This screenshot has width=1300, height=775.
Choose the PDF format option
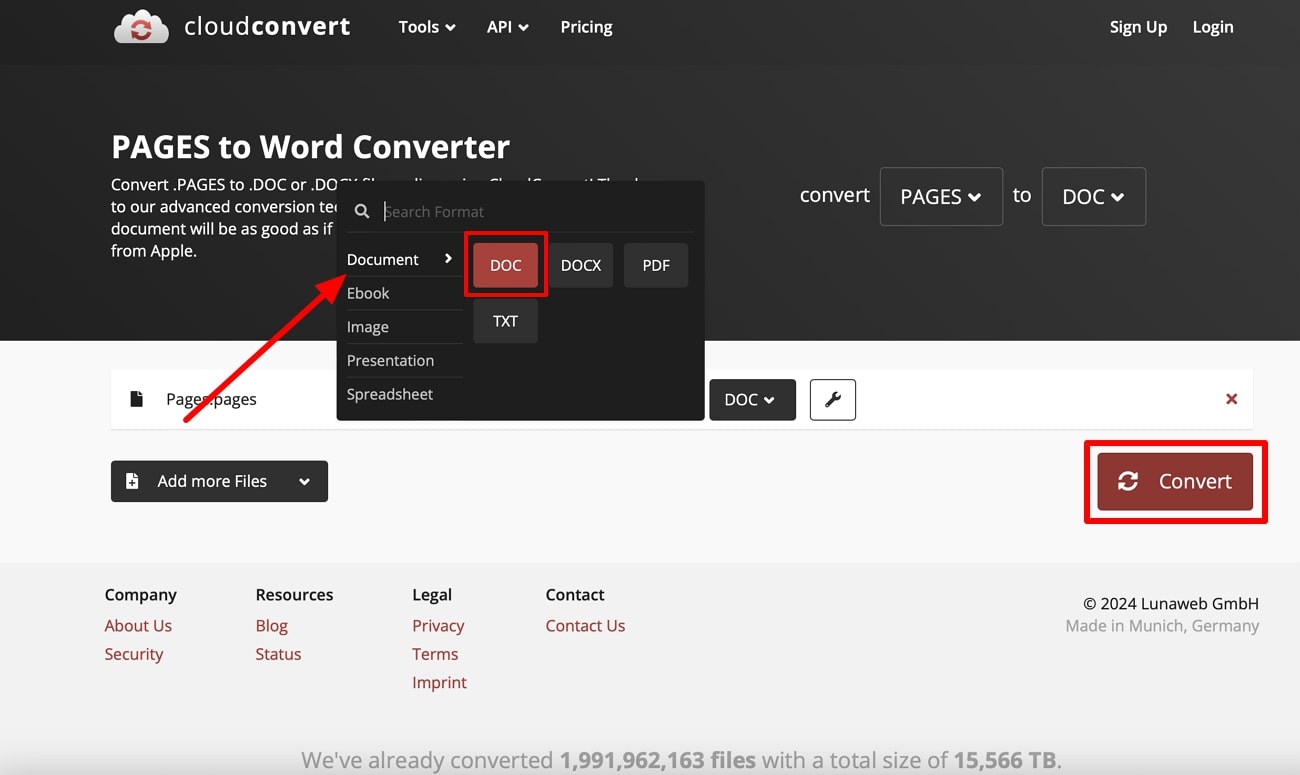[x=656, y=265]
